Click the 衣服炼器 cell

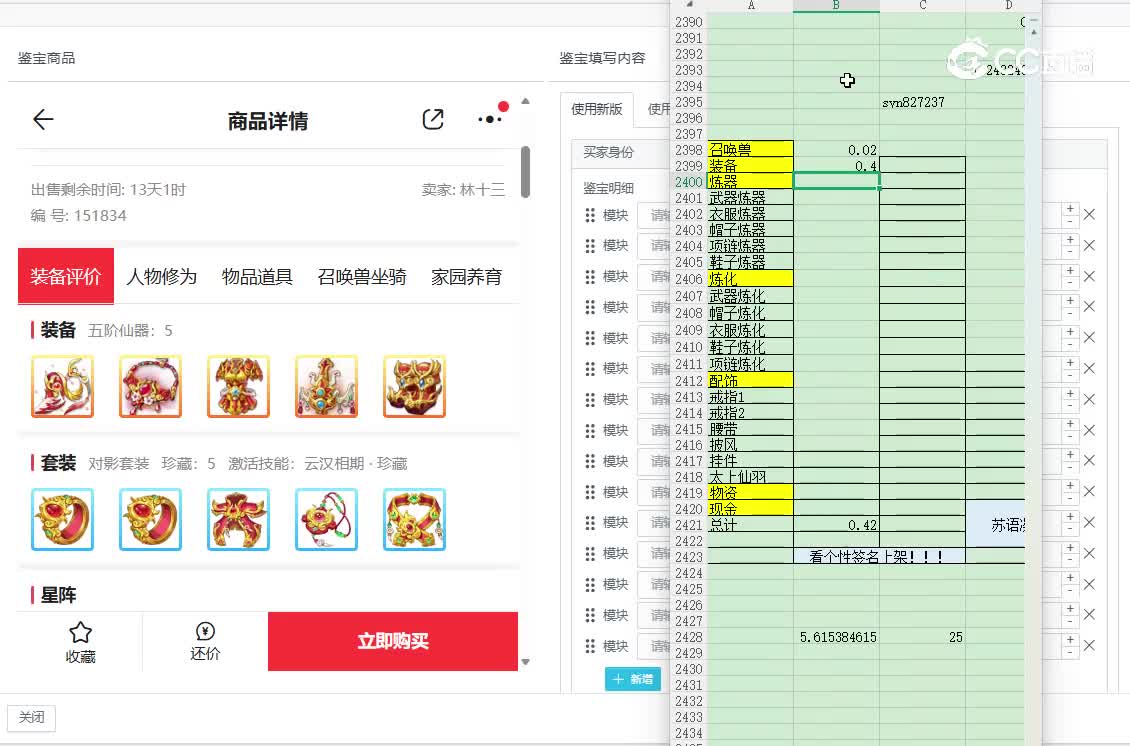pyautogui.click(x=750, y=213)
